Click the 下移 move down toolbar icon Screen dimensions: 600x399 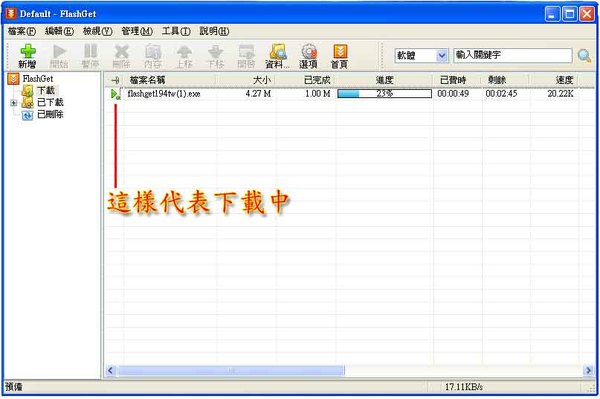coord(215,56)
